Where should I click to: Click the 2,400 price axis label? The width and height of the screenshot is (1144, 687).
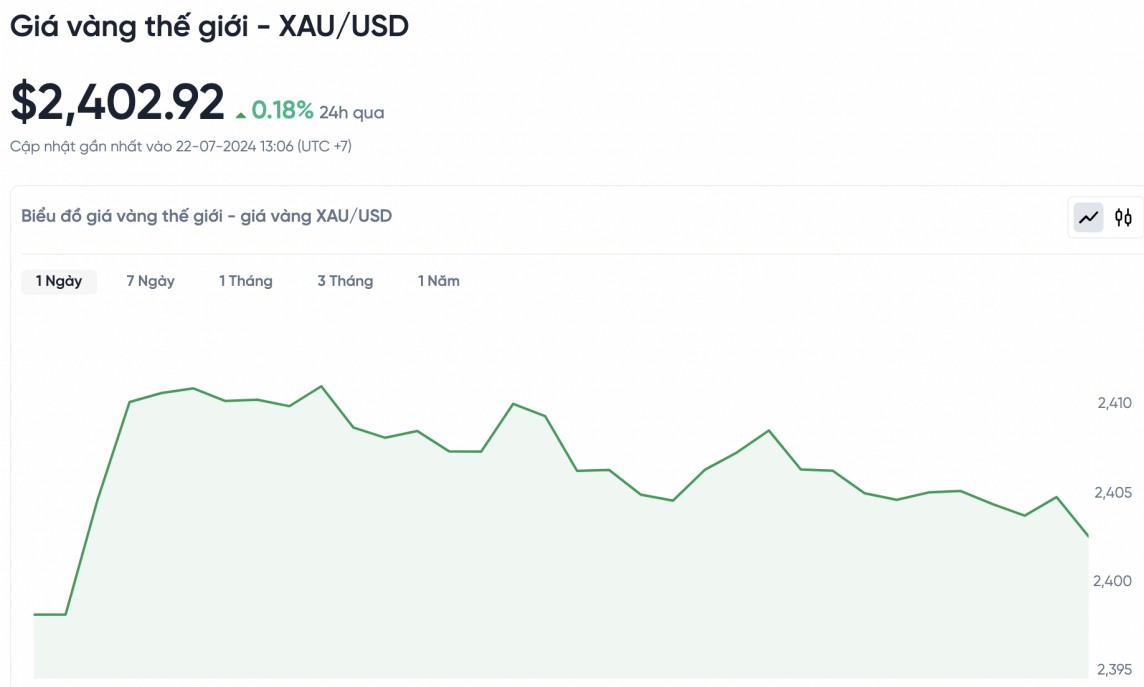point(1114,581)
